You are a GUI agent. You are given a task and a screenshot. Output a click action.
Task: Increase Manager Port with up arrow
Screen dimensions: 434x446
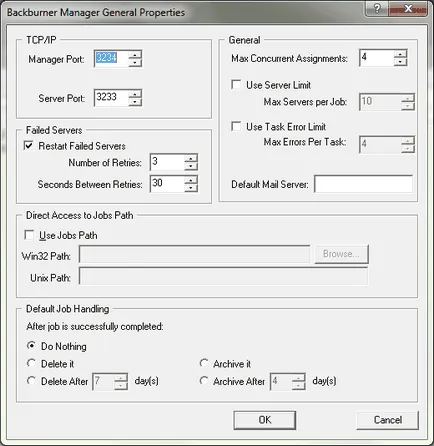pos(135,54)
